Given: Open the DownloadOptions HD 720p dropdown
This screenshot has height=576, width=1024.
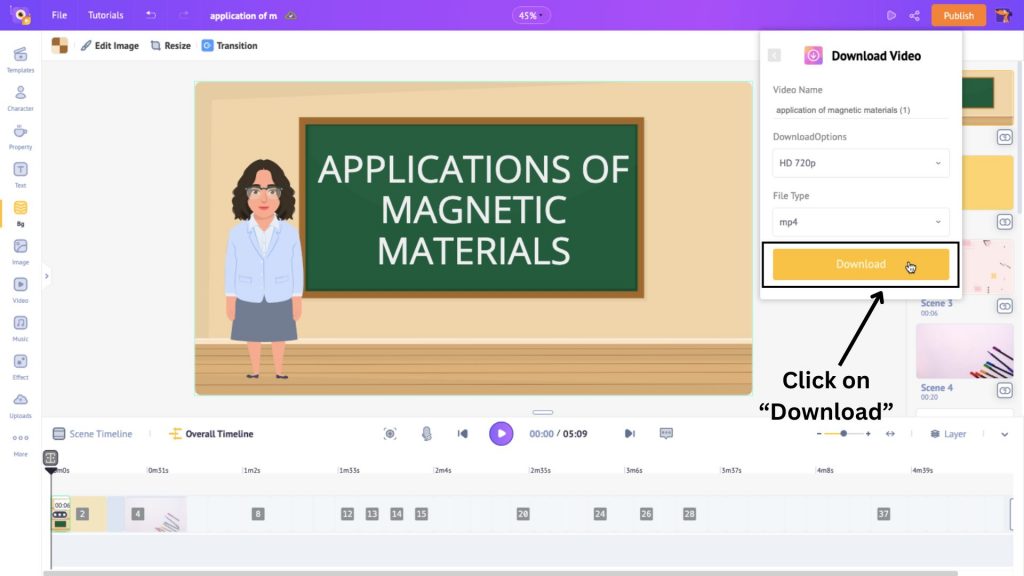Looking at the screenshot, I should [x=860, y=162].
